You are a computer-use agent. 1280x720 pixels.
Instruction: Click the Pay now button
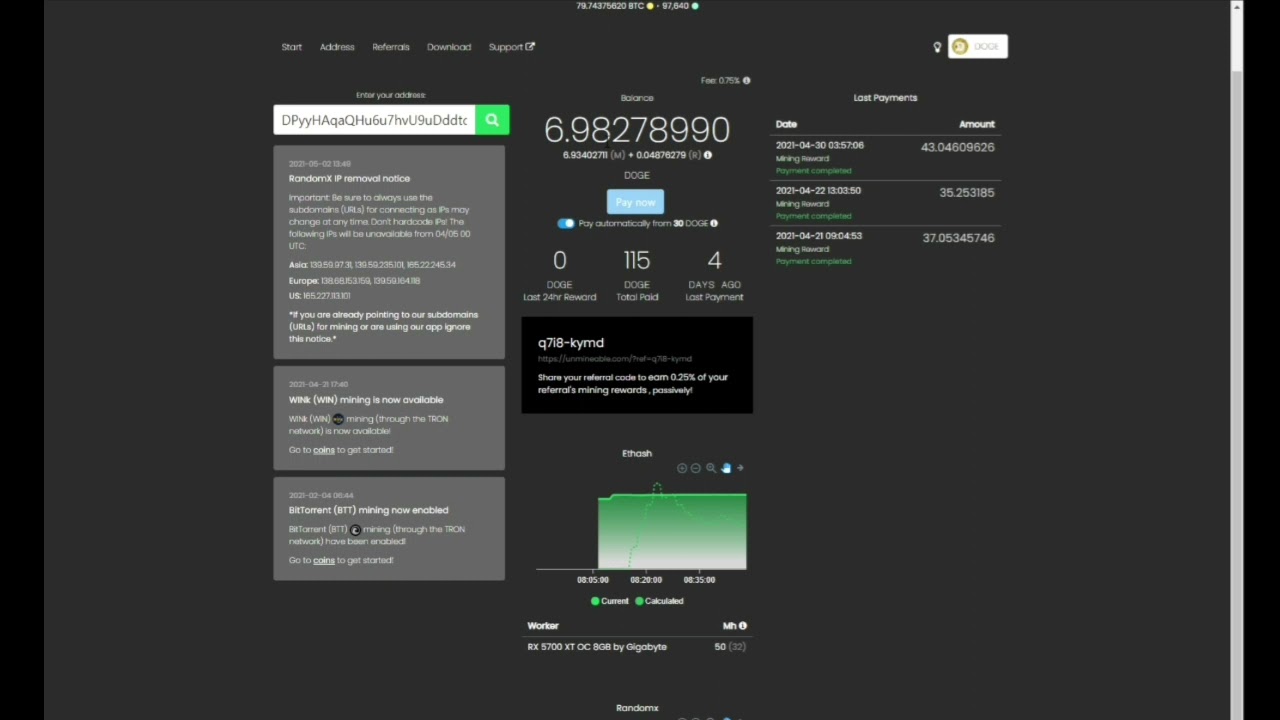point(635,202)
